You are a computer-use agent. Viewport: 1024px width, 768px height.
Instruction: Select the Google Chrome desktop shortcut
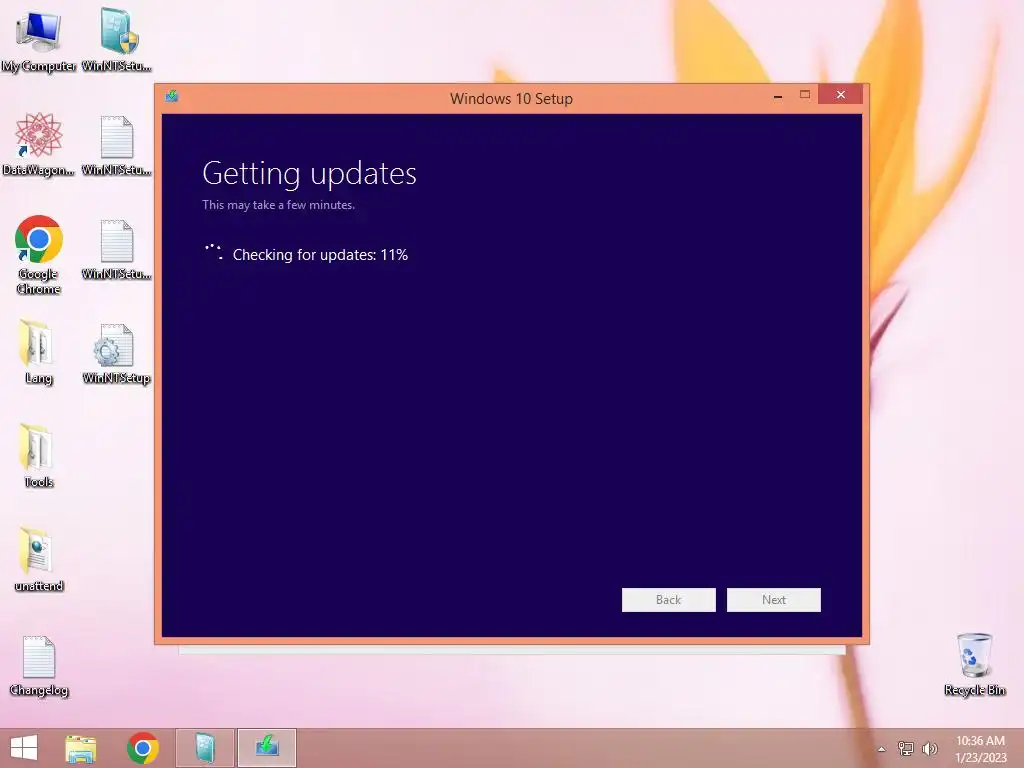point(39,255)
